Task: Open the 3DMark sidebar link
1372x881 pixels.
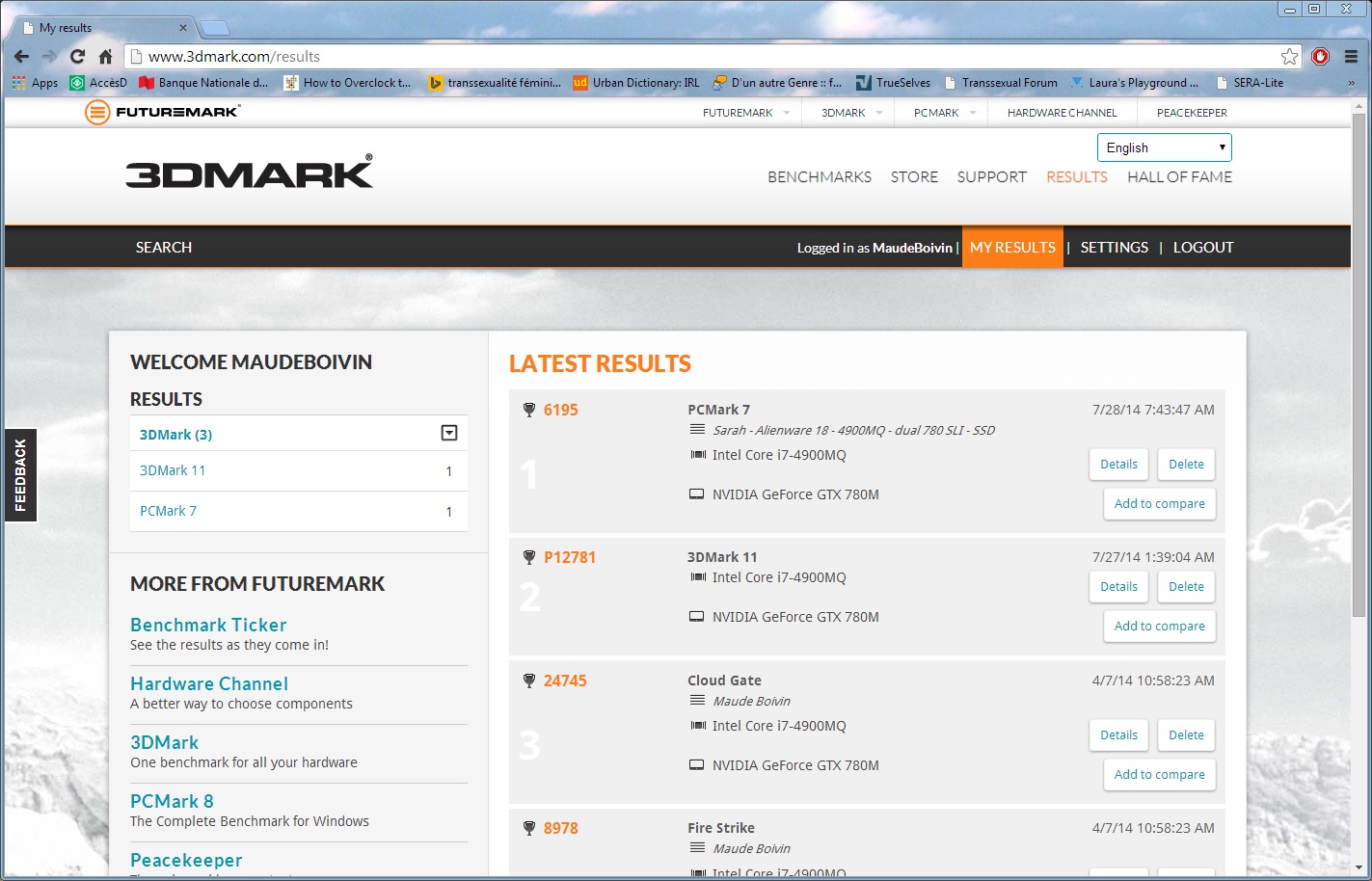Action: 165,742
